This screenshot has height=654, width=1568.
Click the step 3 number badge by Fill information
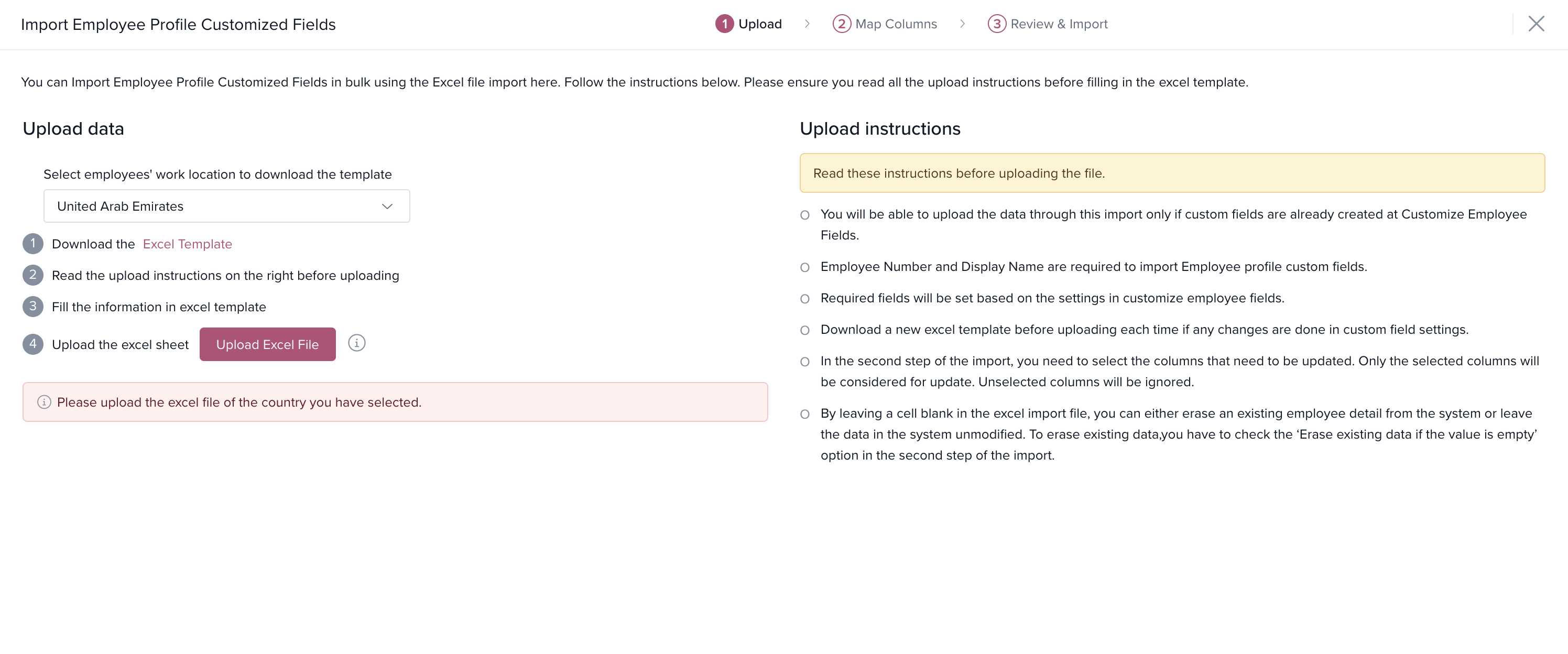(x=33, y=306)
